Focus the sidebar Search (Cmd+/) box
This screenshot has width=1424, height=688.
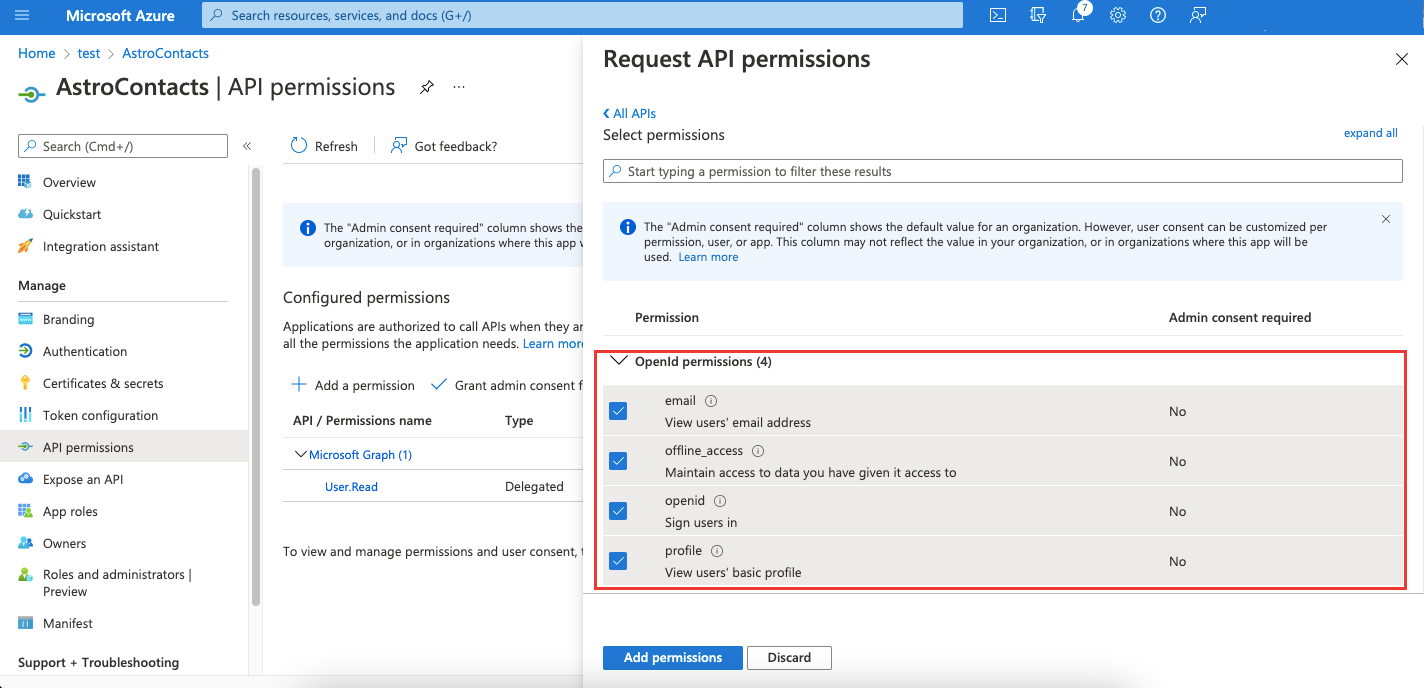123,146
